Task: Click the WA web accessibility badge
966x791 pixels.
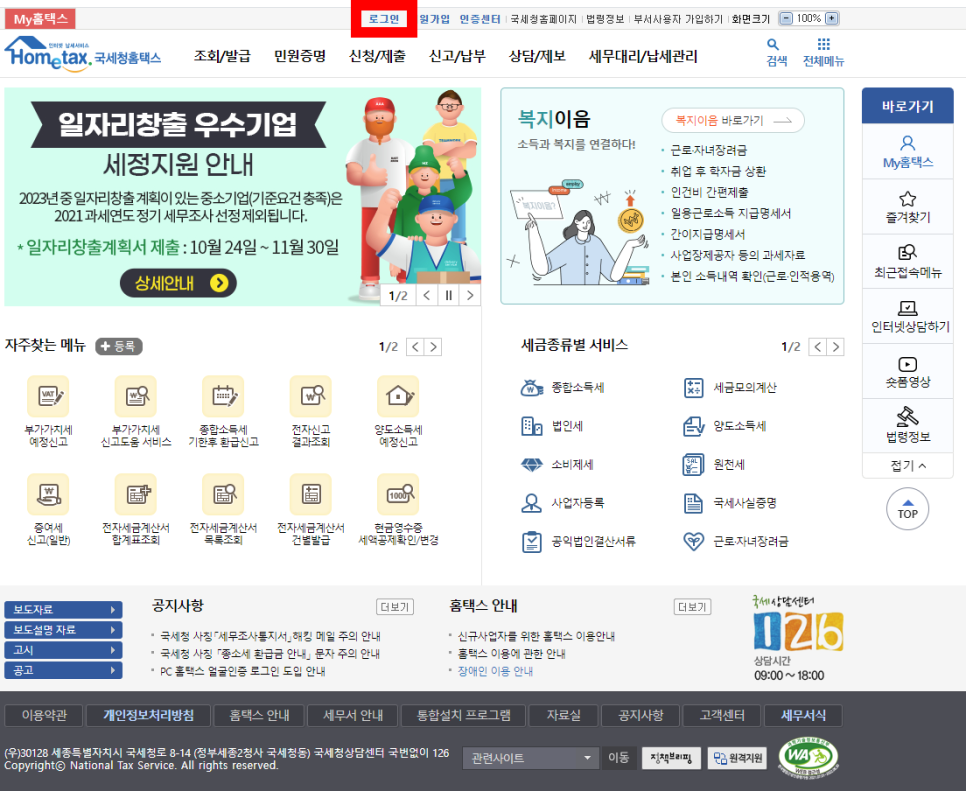Action: (808, 757)
